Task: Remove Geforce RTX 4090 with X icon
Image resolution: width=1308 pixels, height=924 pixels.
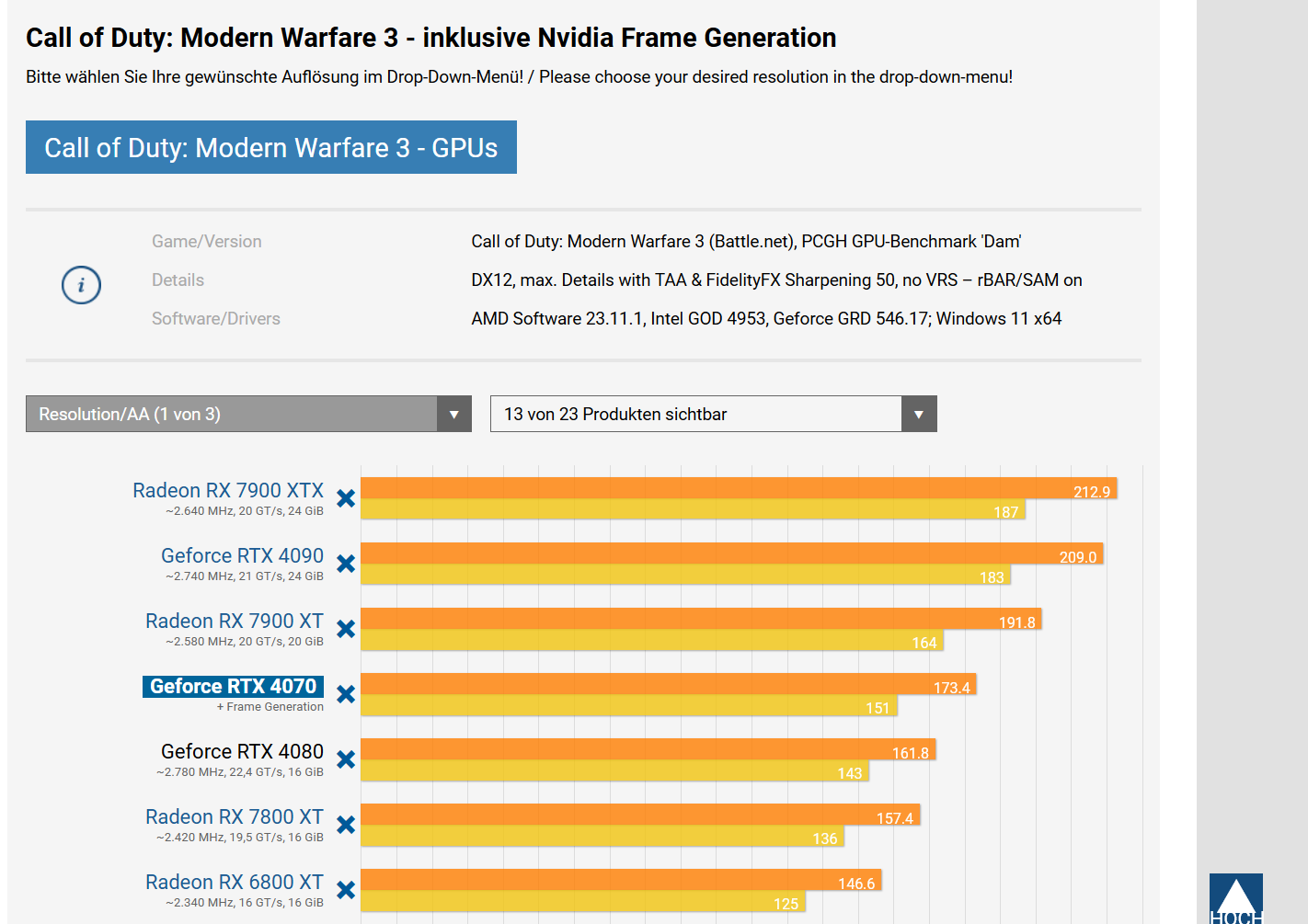Action: coord(346,564)
